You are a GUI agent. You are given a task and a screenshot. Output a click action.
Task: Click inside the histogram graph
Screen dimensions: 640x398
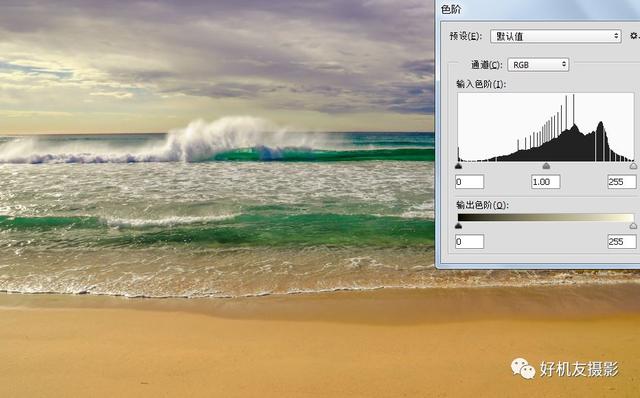pos(546,127)
